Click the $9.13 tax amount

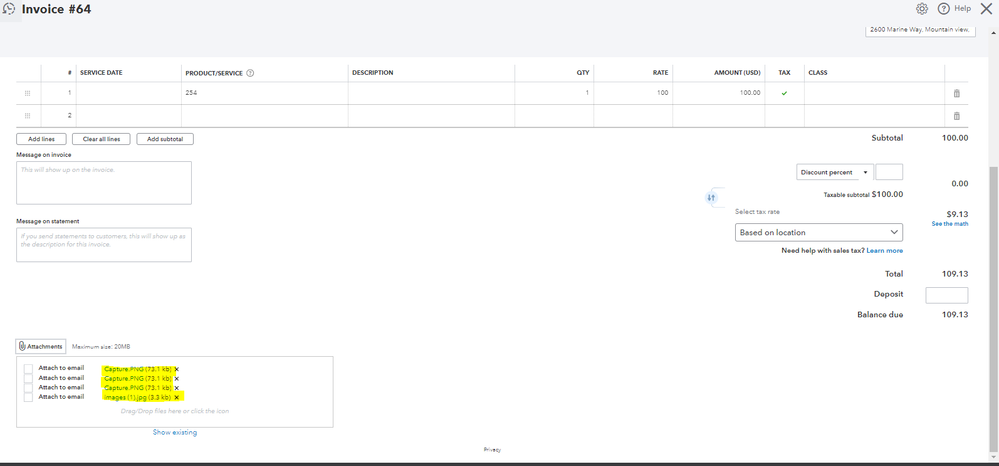(957, 215)
